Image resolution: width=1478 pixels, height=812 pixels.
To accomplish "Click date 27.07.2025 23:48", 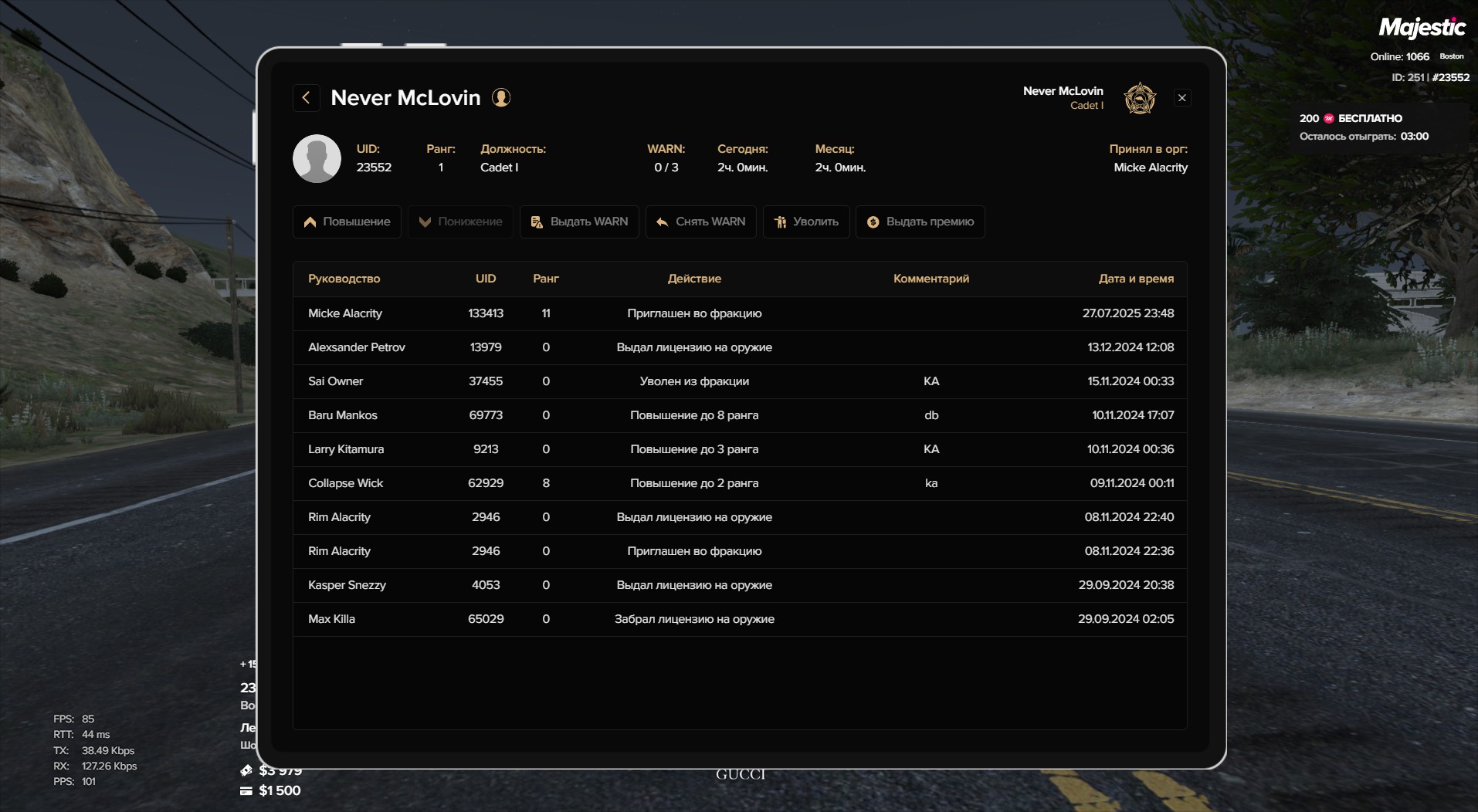I will 1128,313.
